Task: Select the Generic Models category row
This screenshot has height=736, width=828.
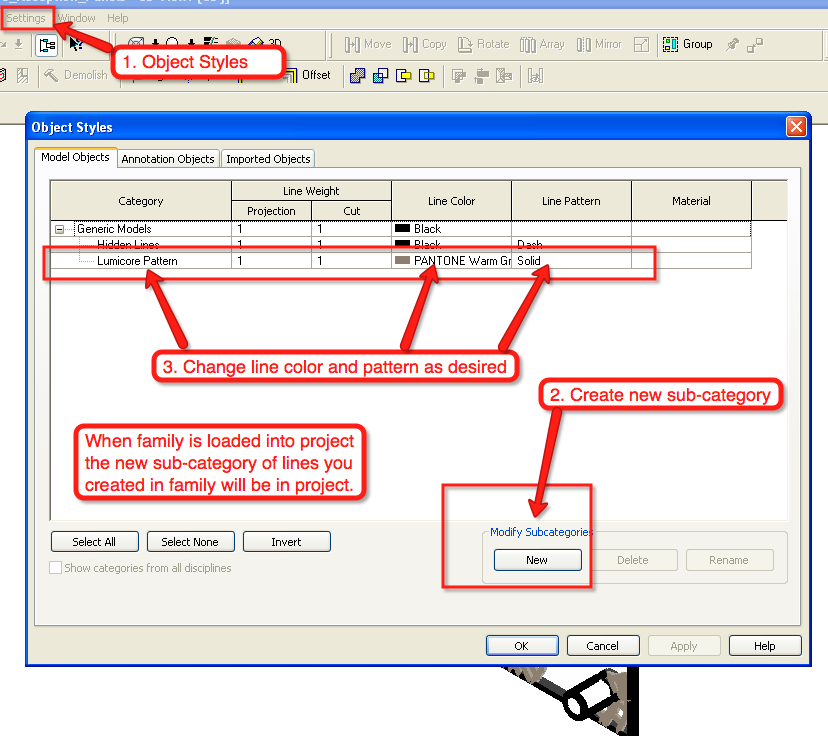Action: click(401, 229)
